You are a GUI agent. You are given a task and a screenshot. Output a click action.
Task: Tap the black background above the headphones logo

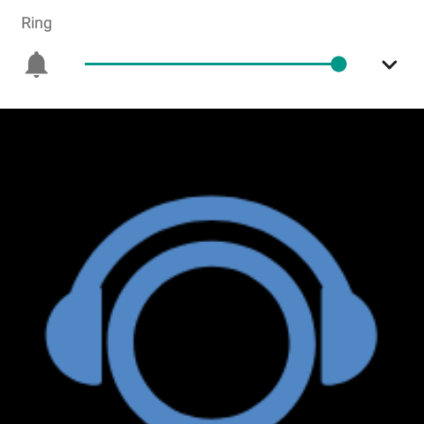pos(212,152)
